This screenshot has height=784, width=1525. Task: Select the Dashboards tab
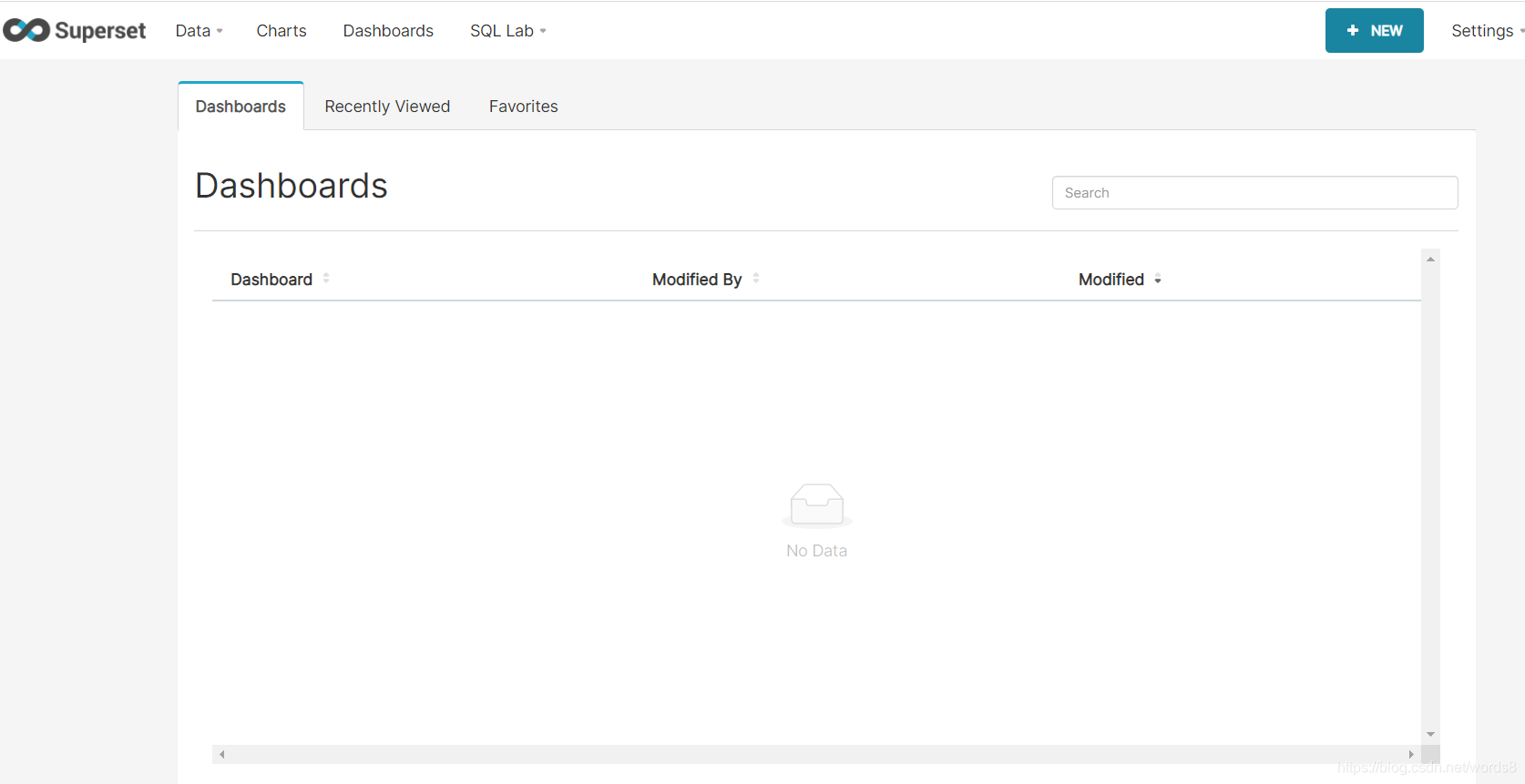[x=241, y=107]
